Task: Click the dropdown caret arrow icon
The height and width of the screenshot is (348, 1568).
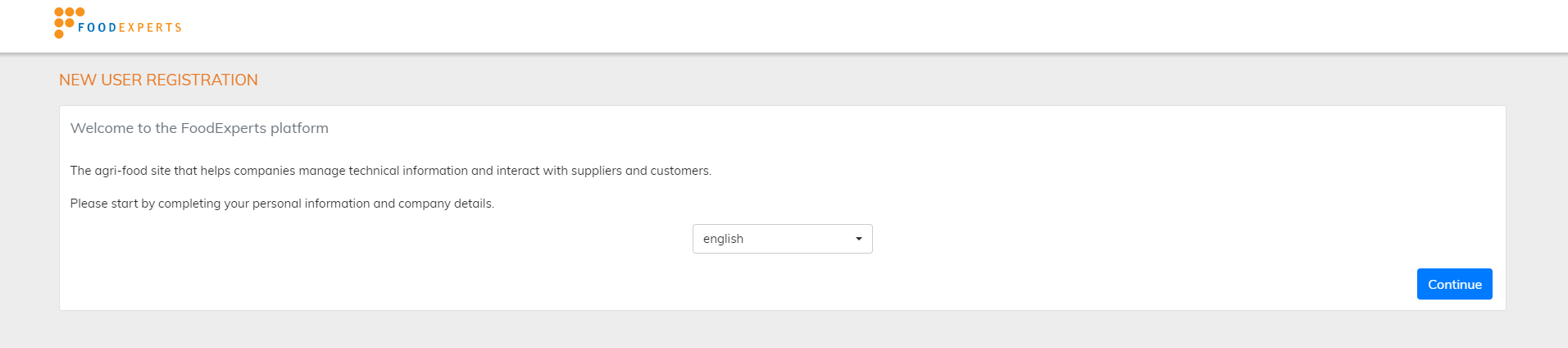Action: tap(858, 239)
